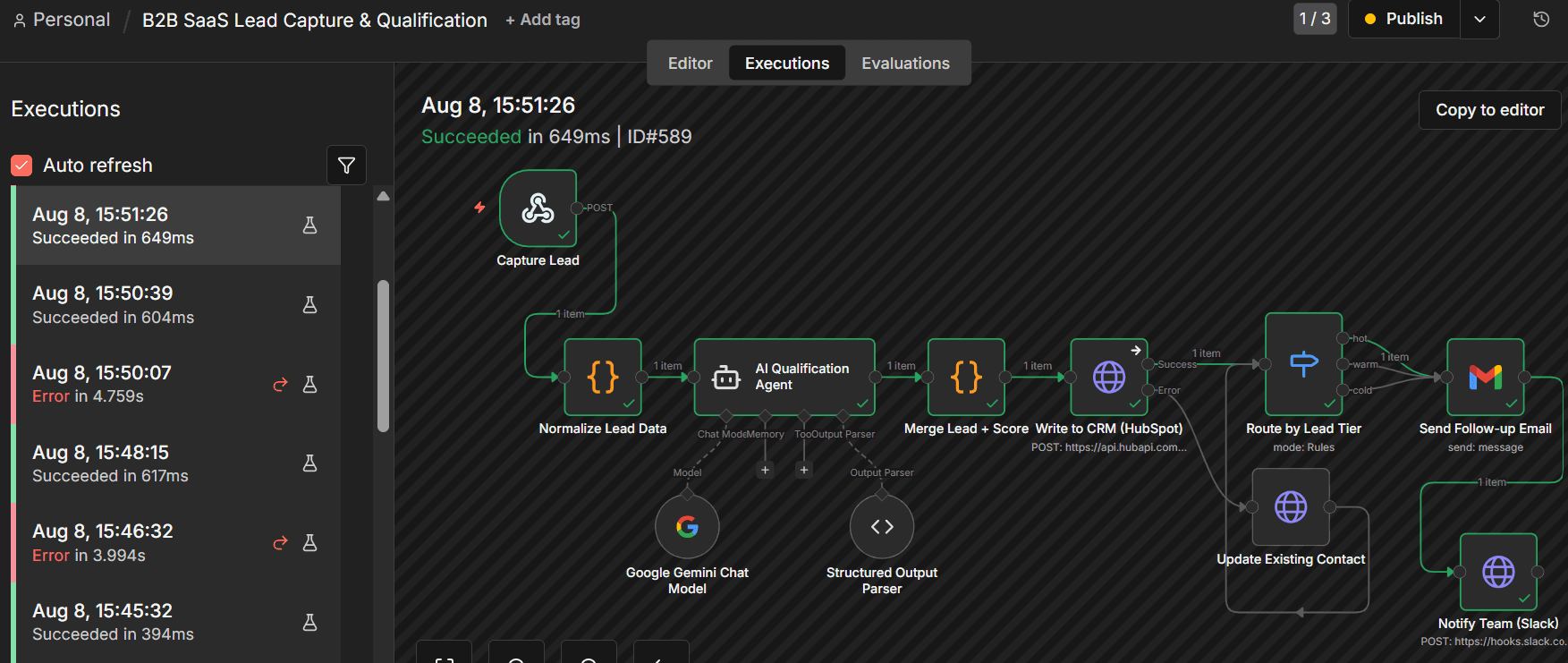Viewport: 1568px width, 663px height.
Task: Click flask icon for 15:50:39 execution
Action: coord(310,305)
